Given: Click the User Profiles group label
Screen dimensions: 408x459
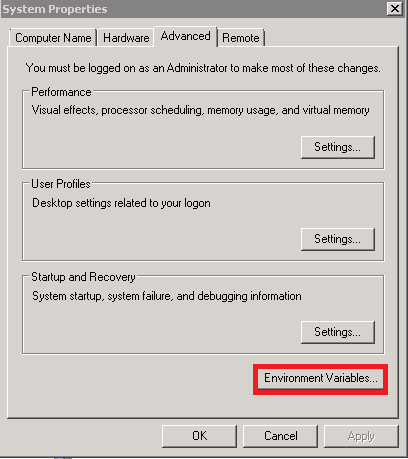Looking at the screenshot, I should (x=61, y=184).
